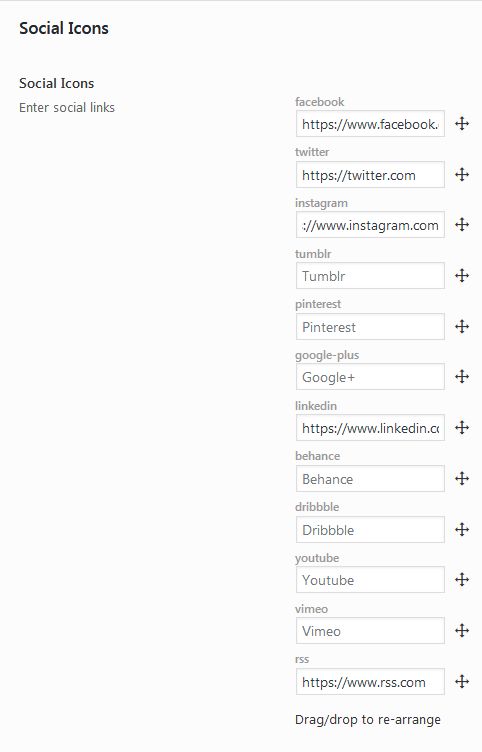Click the Pinterest placeholder input box
The width and height of the screenshot is (482, 752).
[x=370, y=327]
